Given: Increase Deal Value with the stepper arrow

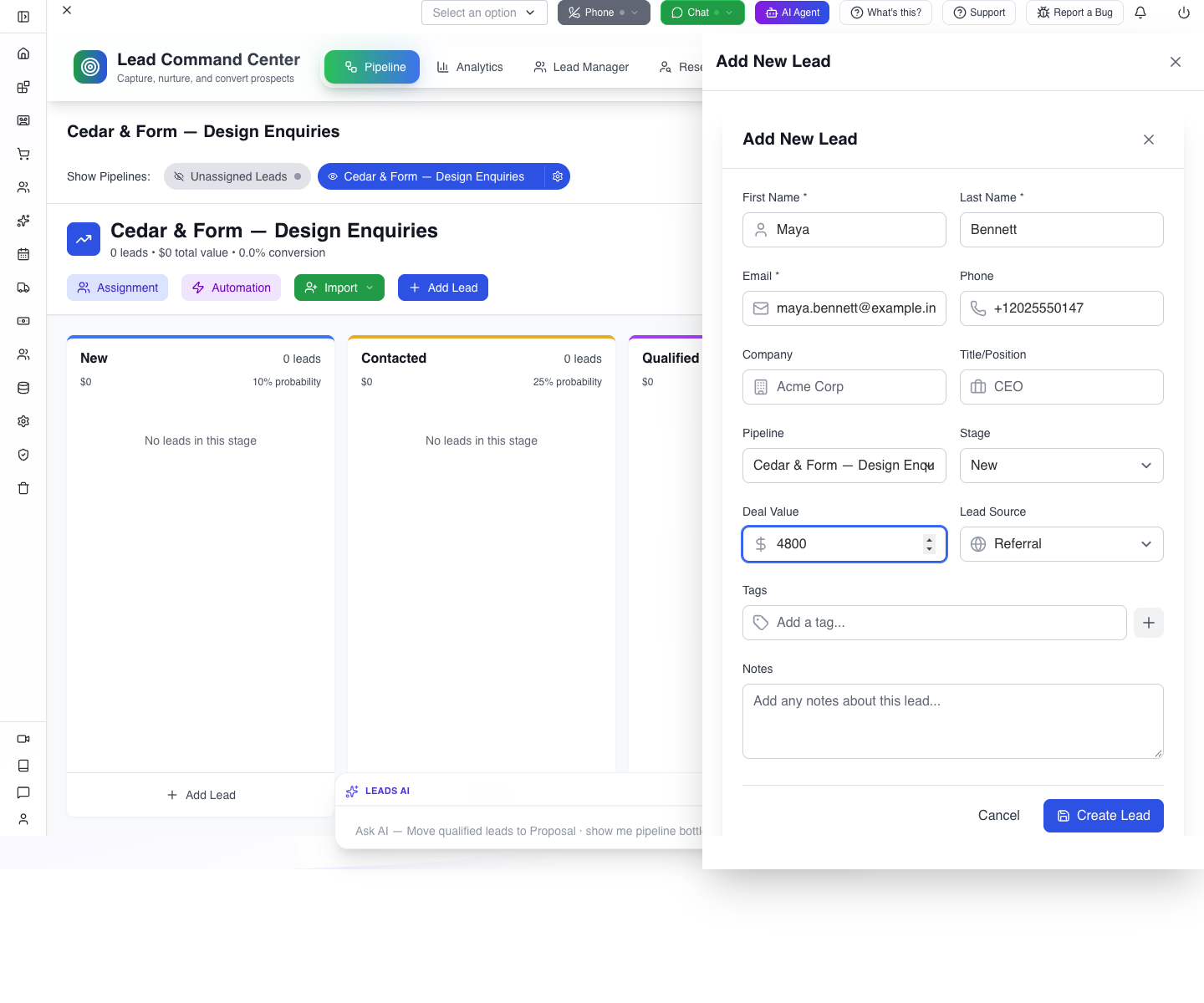Looking at the screenshot, I should (x=929, y=539).
